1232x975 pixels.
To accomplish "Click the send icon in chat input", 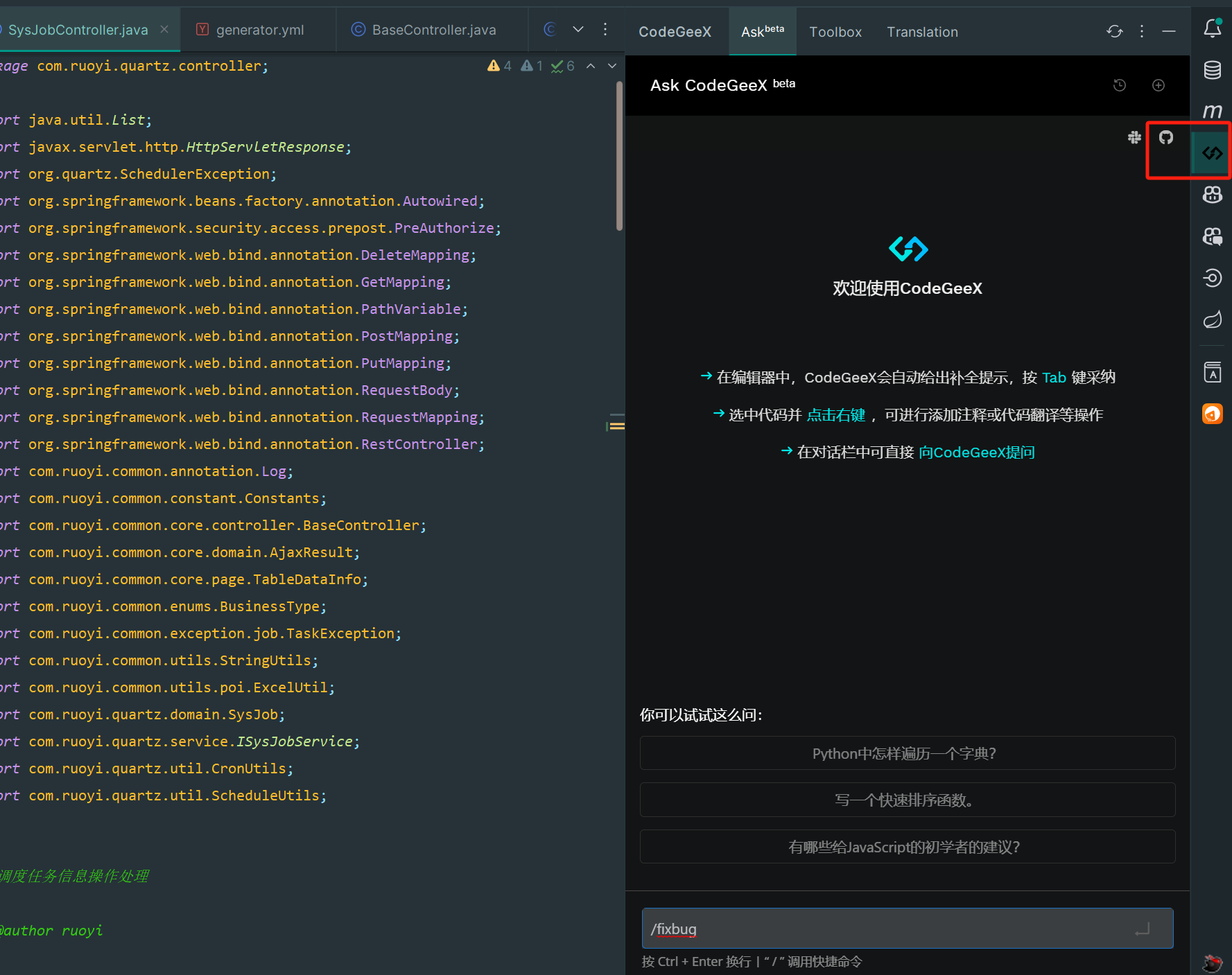I will pyautogui.click(x=1143, y=929).
